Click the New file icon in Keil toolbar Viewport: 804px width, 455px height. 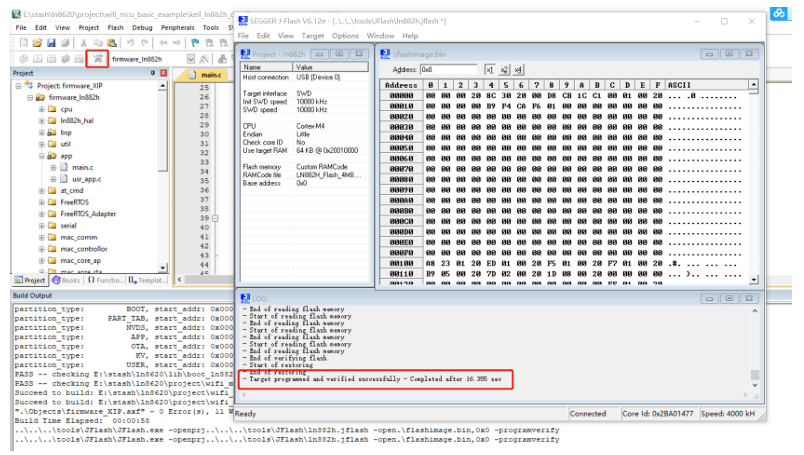click(x=24, y=43)
